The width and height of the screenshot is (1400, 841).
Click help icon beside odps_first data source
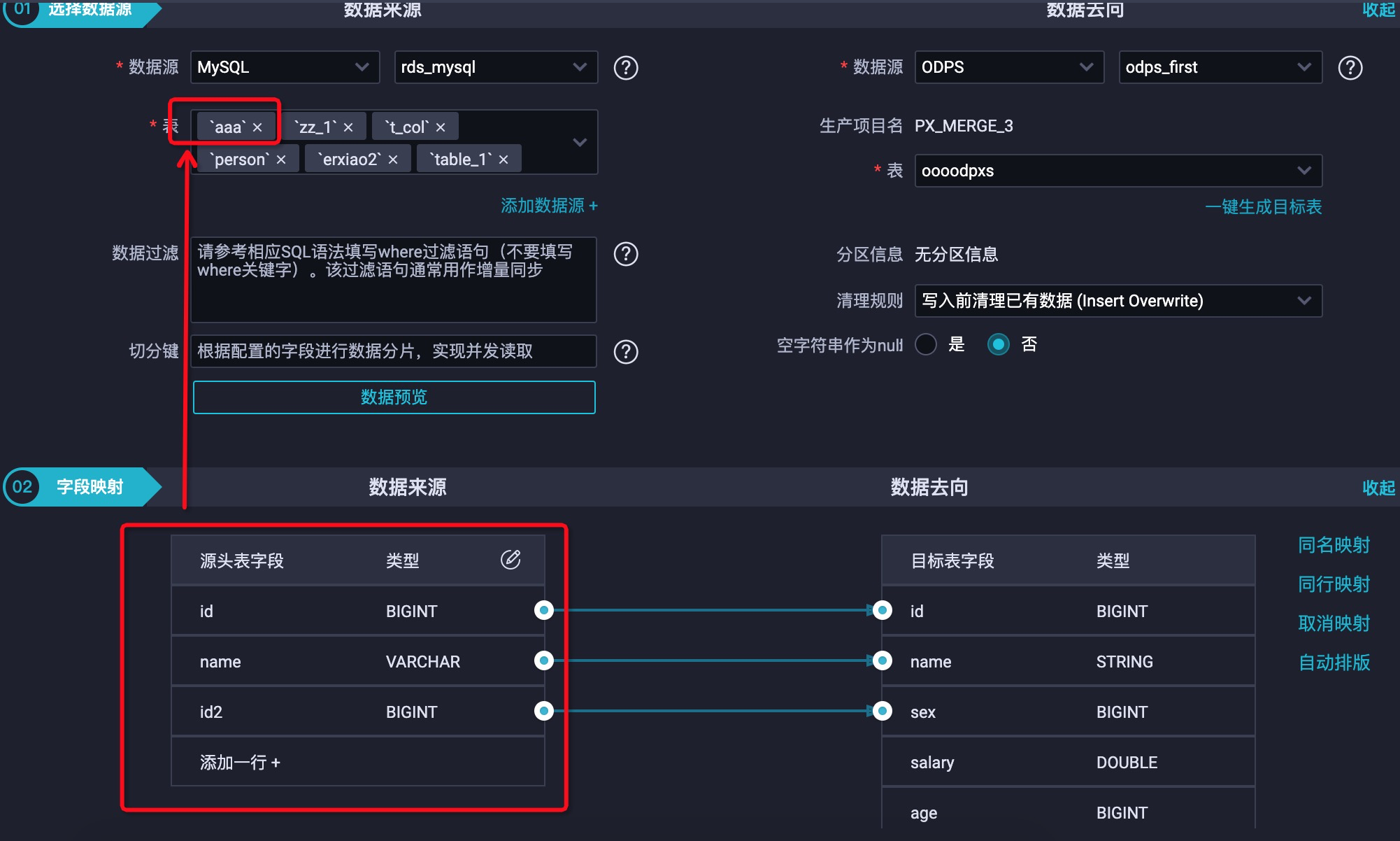pos(1350,68)
